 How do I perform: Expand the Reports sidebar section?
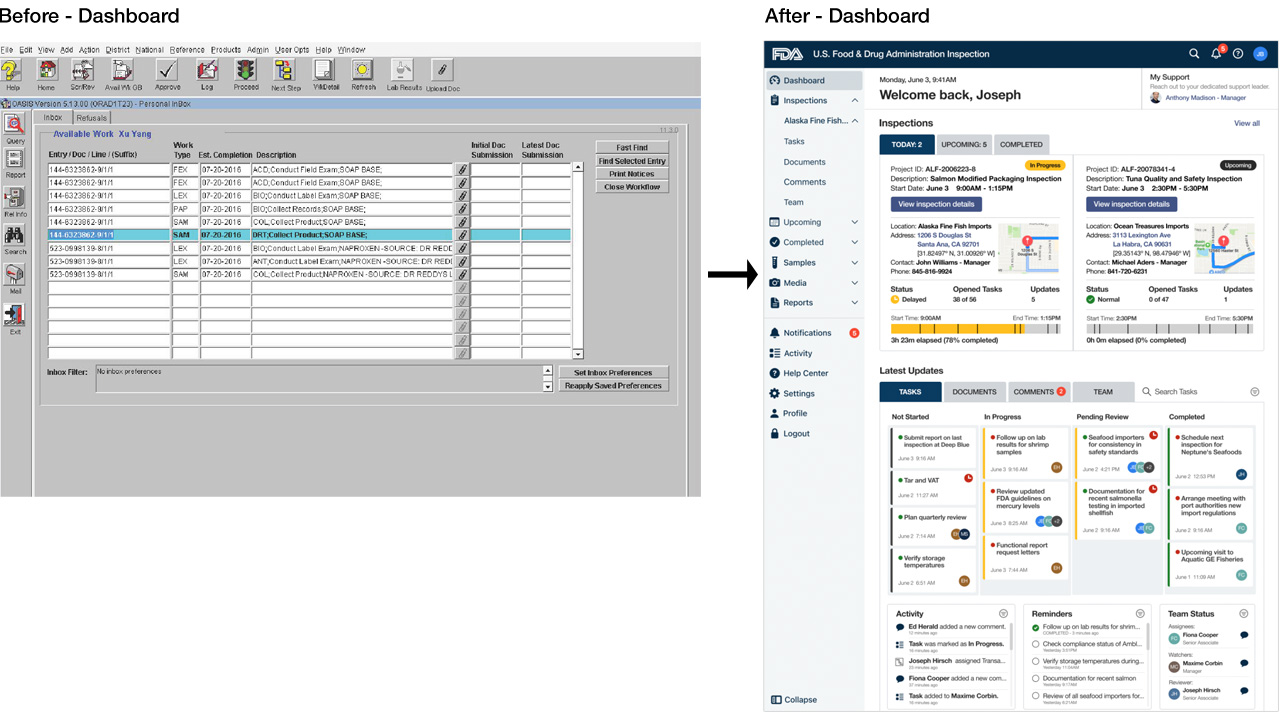[855, 303]
